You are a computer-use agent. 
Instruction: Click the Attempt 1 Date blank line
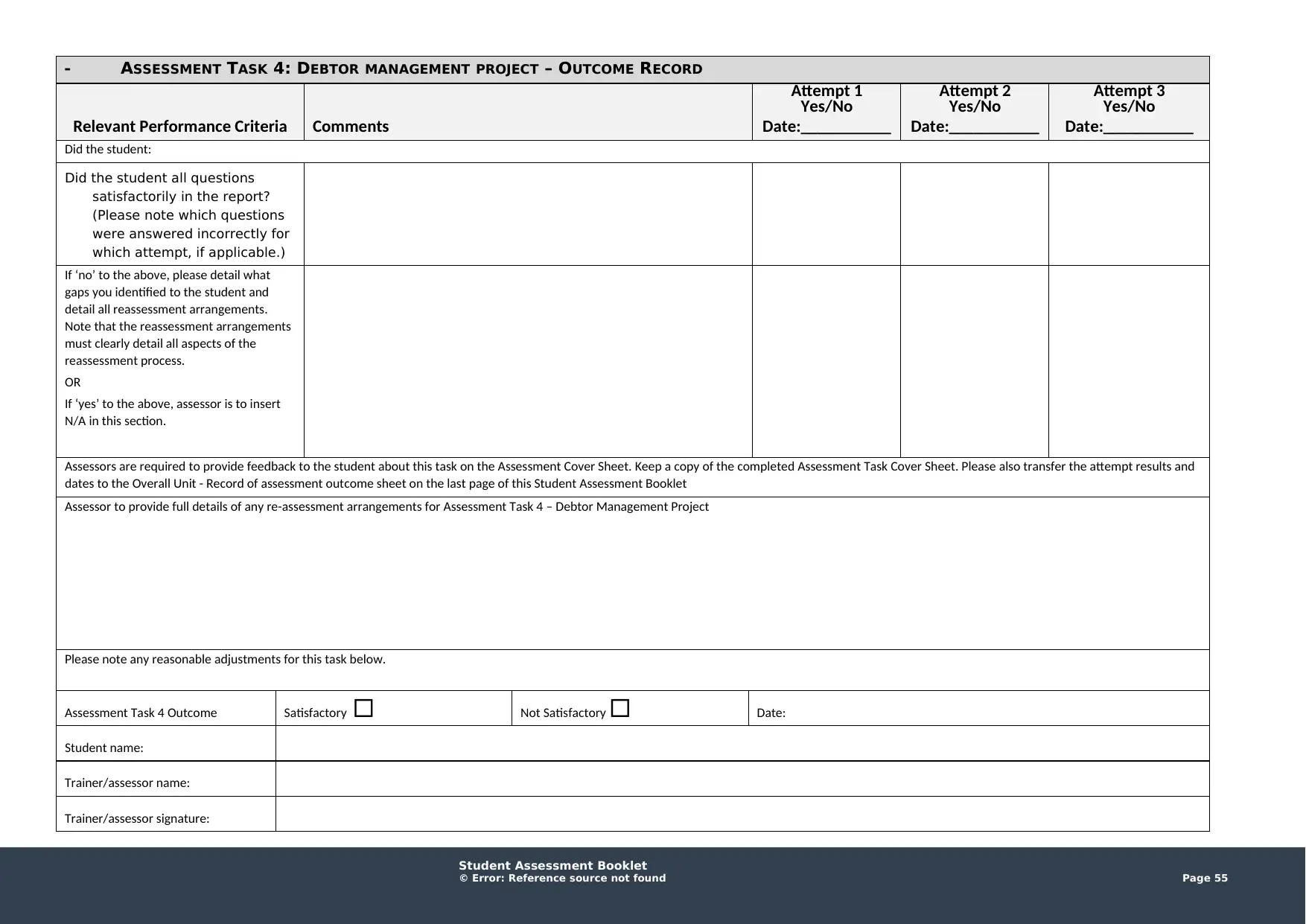(846, 128)
